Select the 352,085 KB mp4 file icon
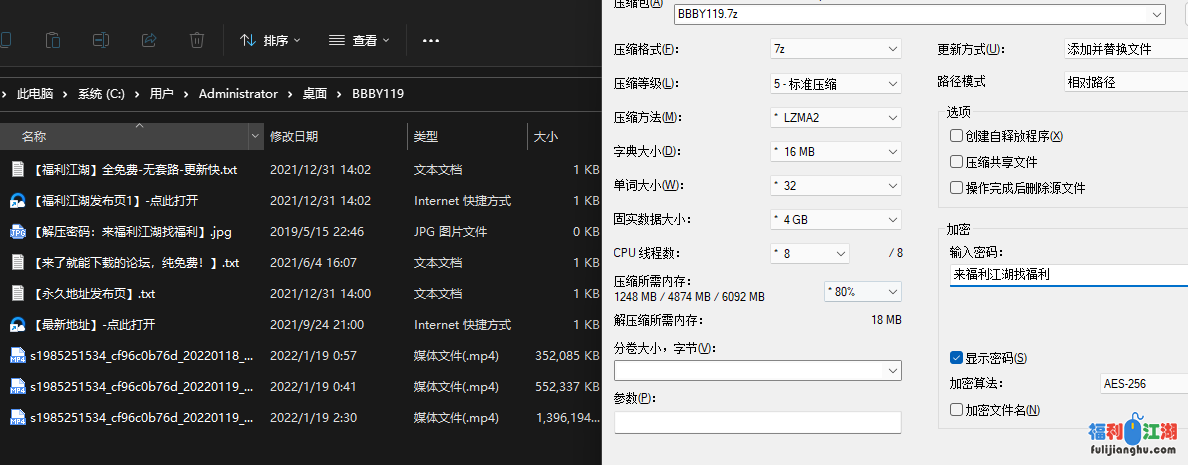Image resolution: width=1188 pixels, height=465 pixels. point(17,355)
